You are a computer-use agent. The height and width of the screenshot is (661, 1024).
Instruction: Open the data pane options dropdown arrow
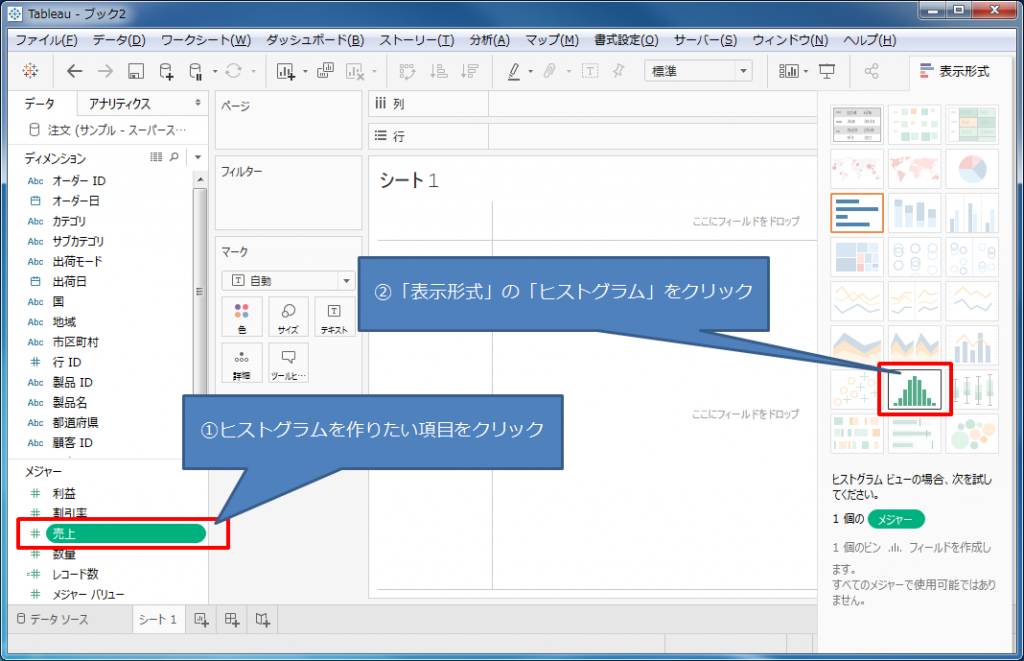tap(197, 157)
